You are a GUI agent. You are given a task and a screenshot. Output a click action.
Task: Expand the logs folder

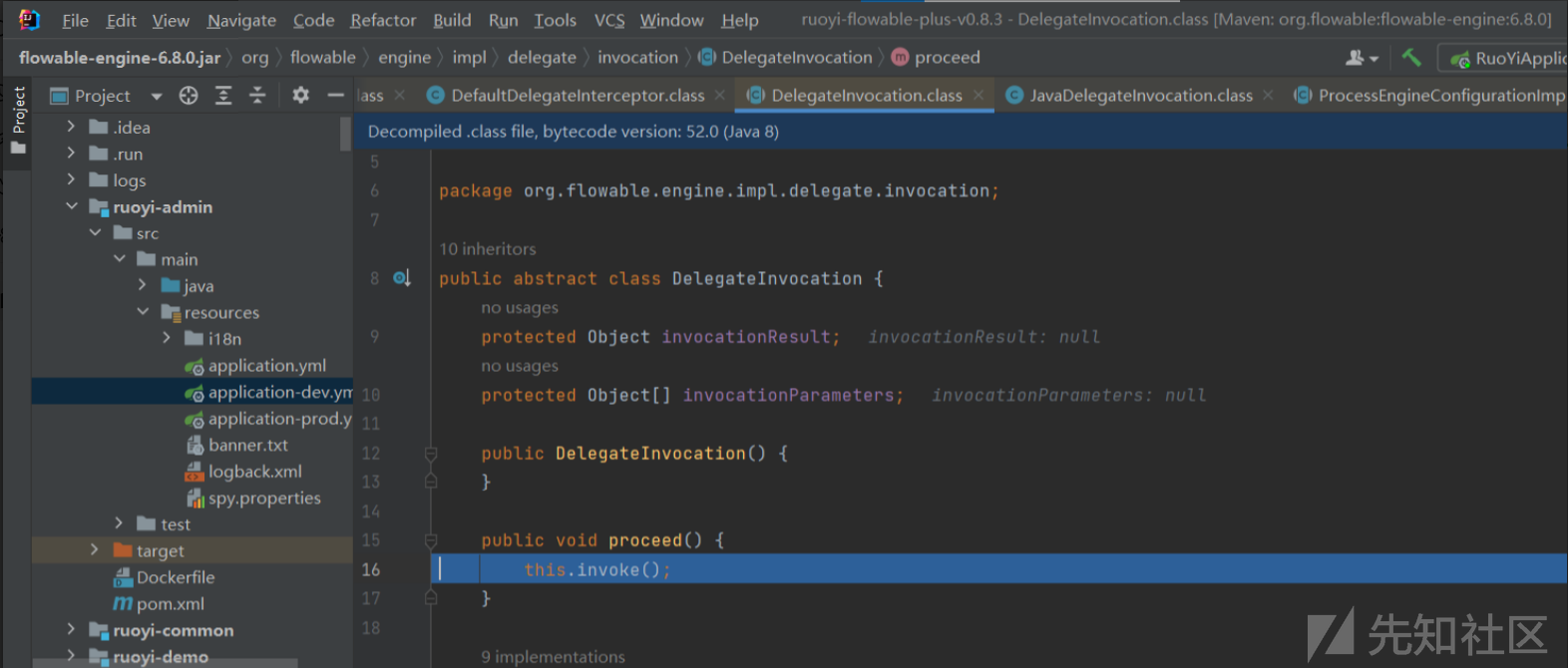(71, 179)
